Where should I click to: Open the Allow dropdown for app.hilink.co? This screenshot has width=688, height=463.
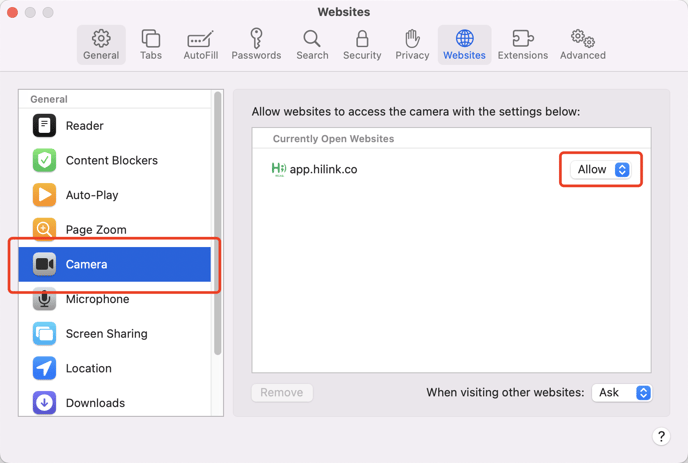(602, 170)
